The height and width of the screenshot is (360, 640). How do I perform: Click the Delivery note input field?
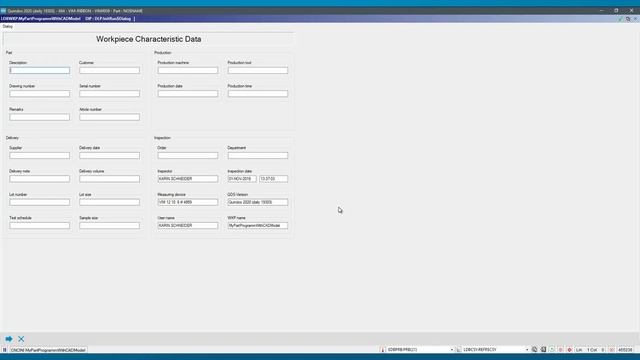(40, 179)
